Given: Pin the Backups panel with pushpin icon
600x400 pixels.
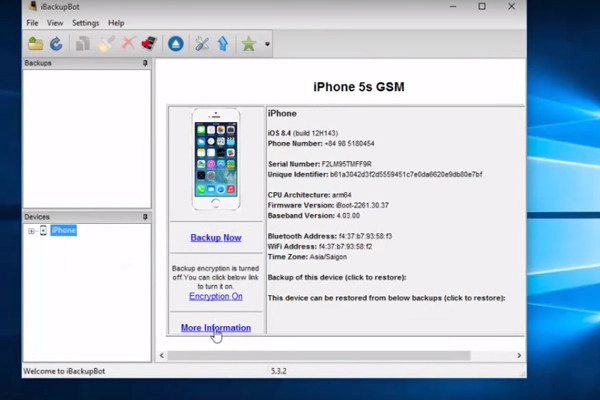Looking at the screenshot, I should pos(145,63).
